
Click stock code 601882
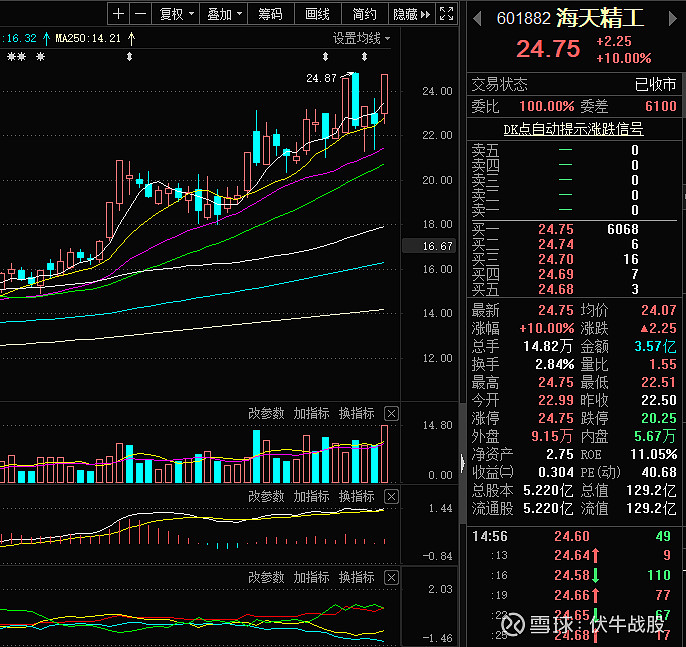(523, 18)
